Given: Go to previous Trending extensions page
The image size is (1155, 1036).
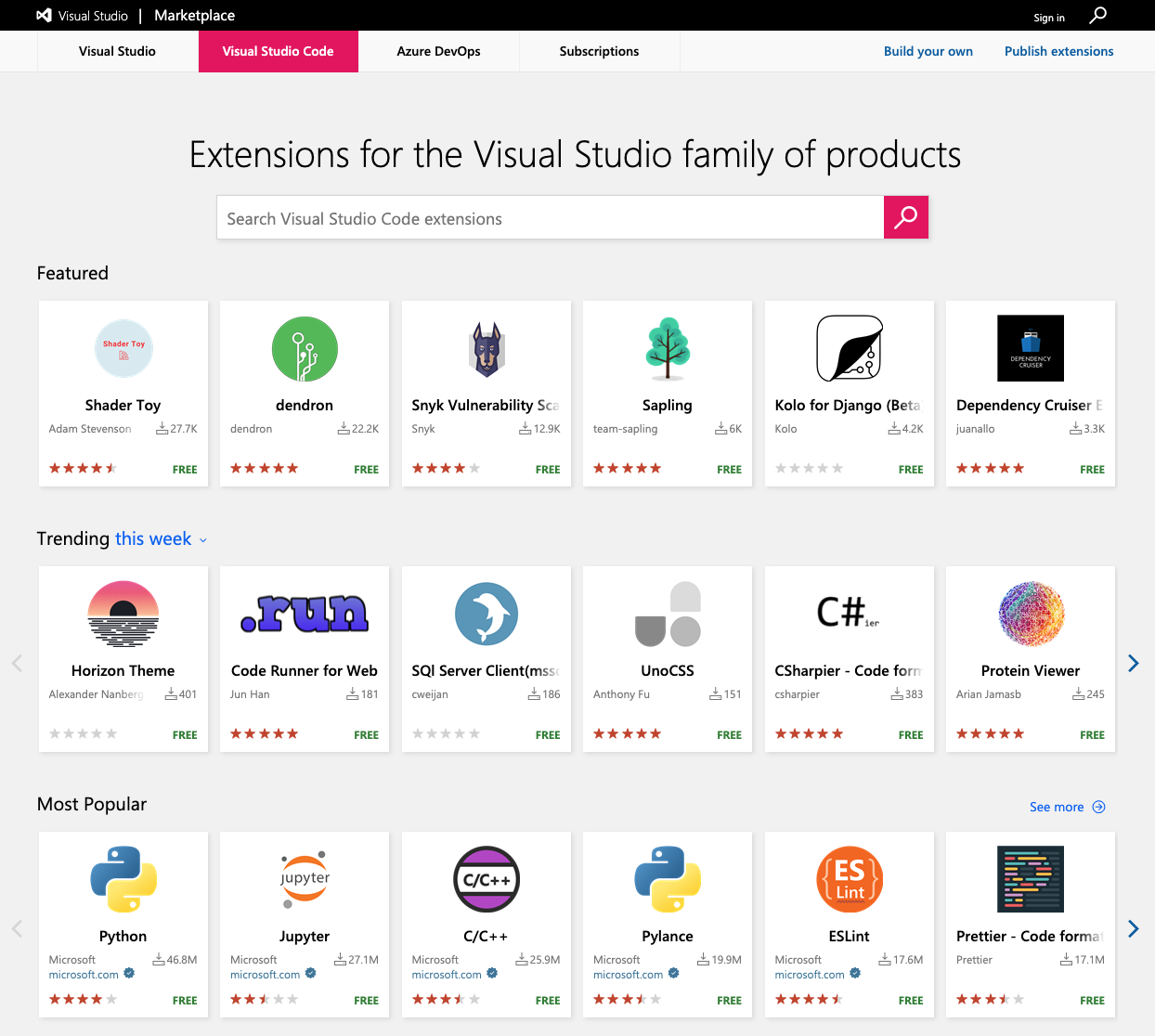Looking at the screenshot, I should tap(17, 663).
